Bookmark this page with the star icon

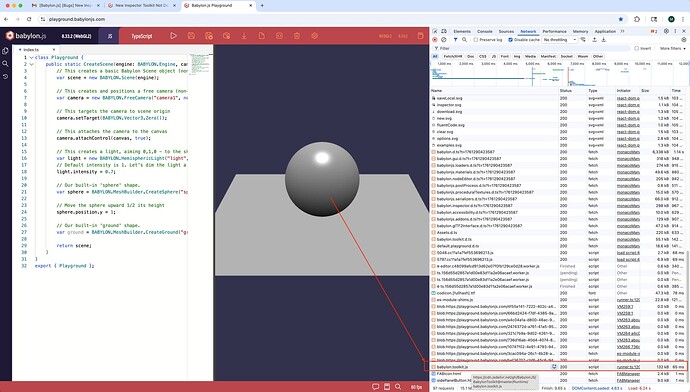click(620, 19)
